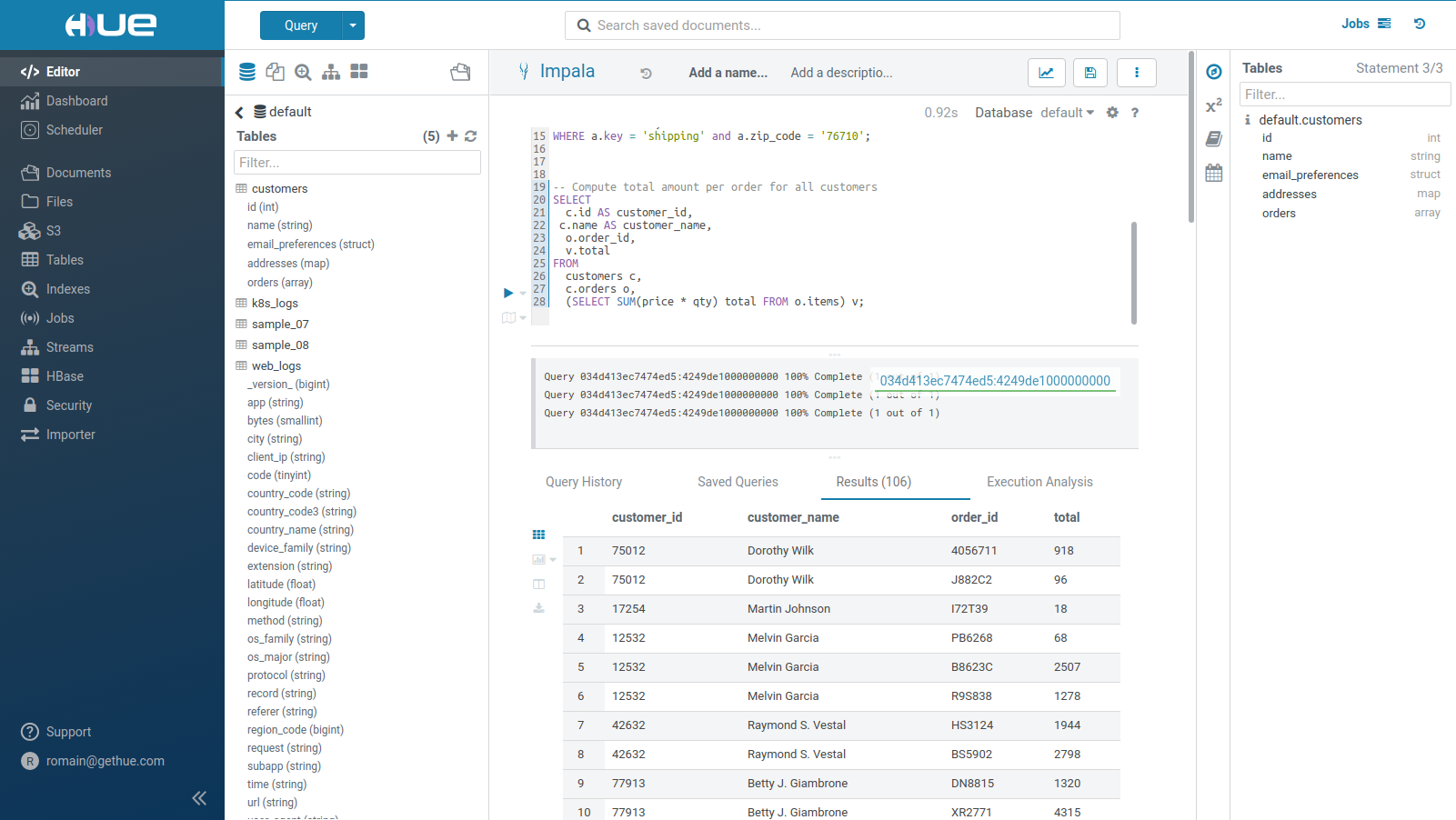1456x820 pixels.
Task: Open the Query button dropdown caret
Action: (x=353, y=25)
